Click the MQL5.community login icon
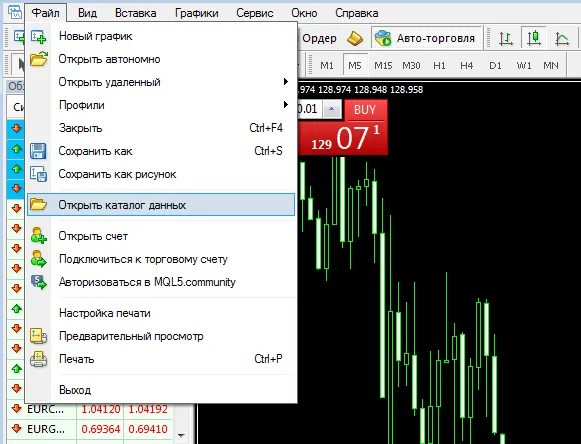This screenshot has height=444, width=581. (x=39, y=282)
